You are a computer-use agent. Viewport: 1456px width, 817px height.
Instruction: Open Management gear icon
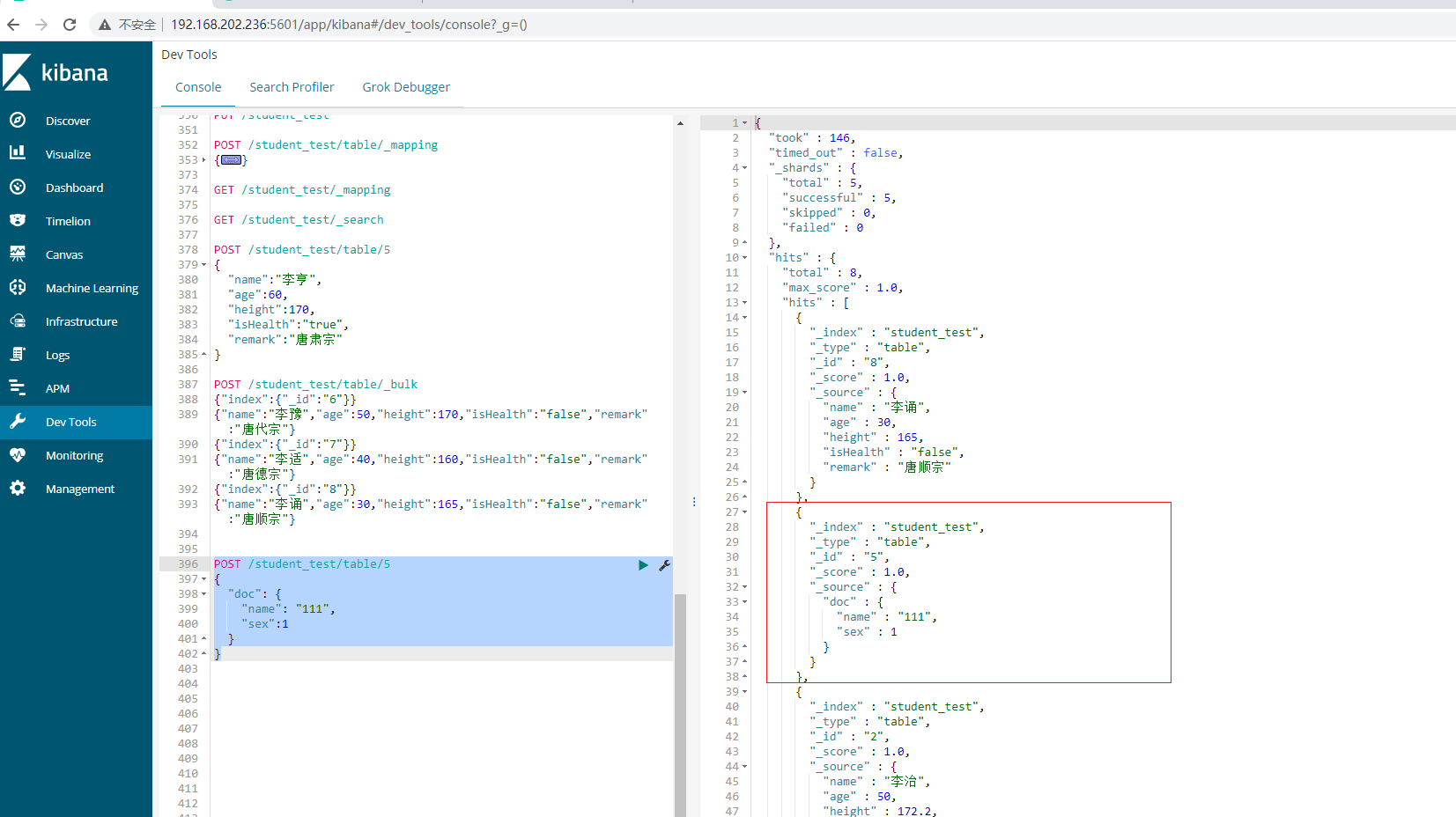point(18,488)
